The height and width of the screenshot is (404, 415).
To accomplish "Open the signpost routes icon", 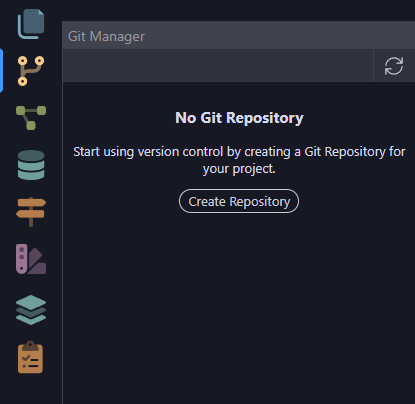I will pyautogui.click(x=31, y=212).
